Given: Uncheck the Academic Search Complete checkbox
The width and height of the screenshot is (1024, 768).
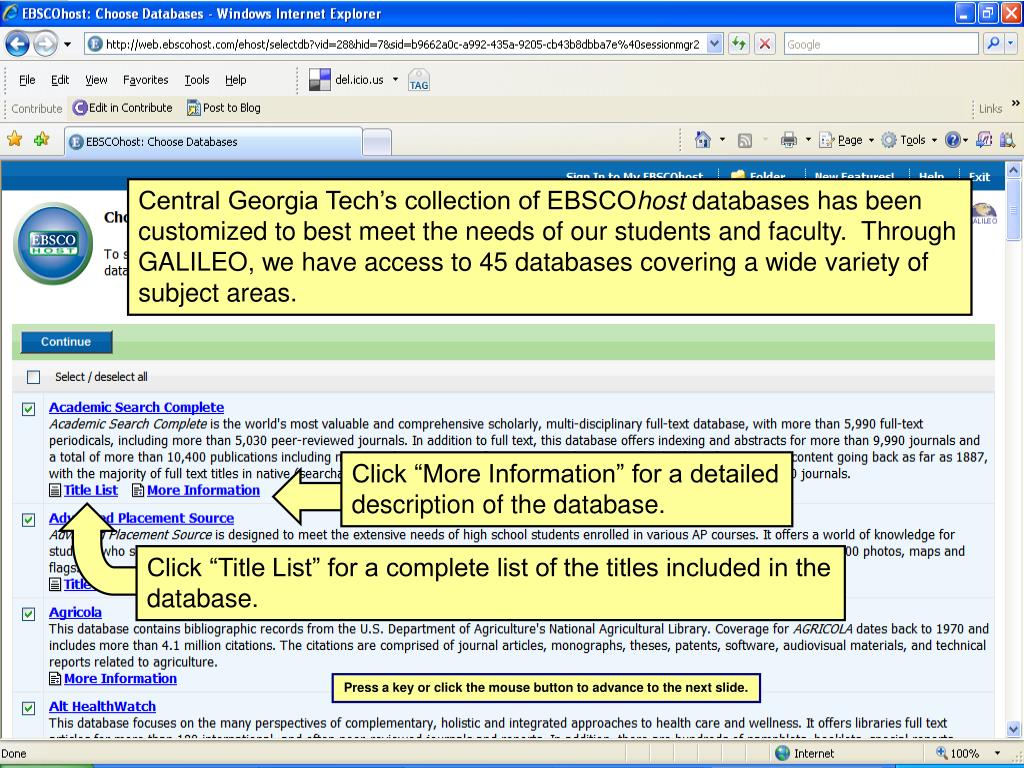Looking at the screenshot, I should [x=29, y=409].
